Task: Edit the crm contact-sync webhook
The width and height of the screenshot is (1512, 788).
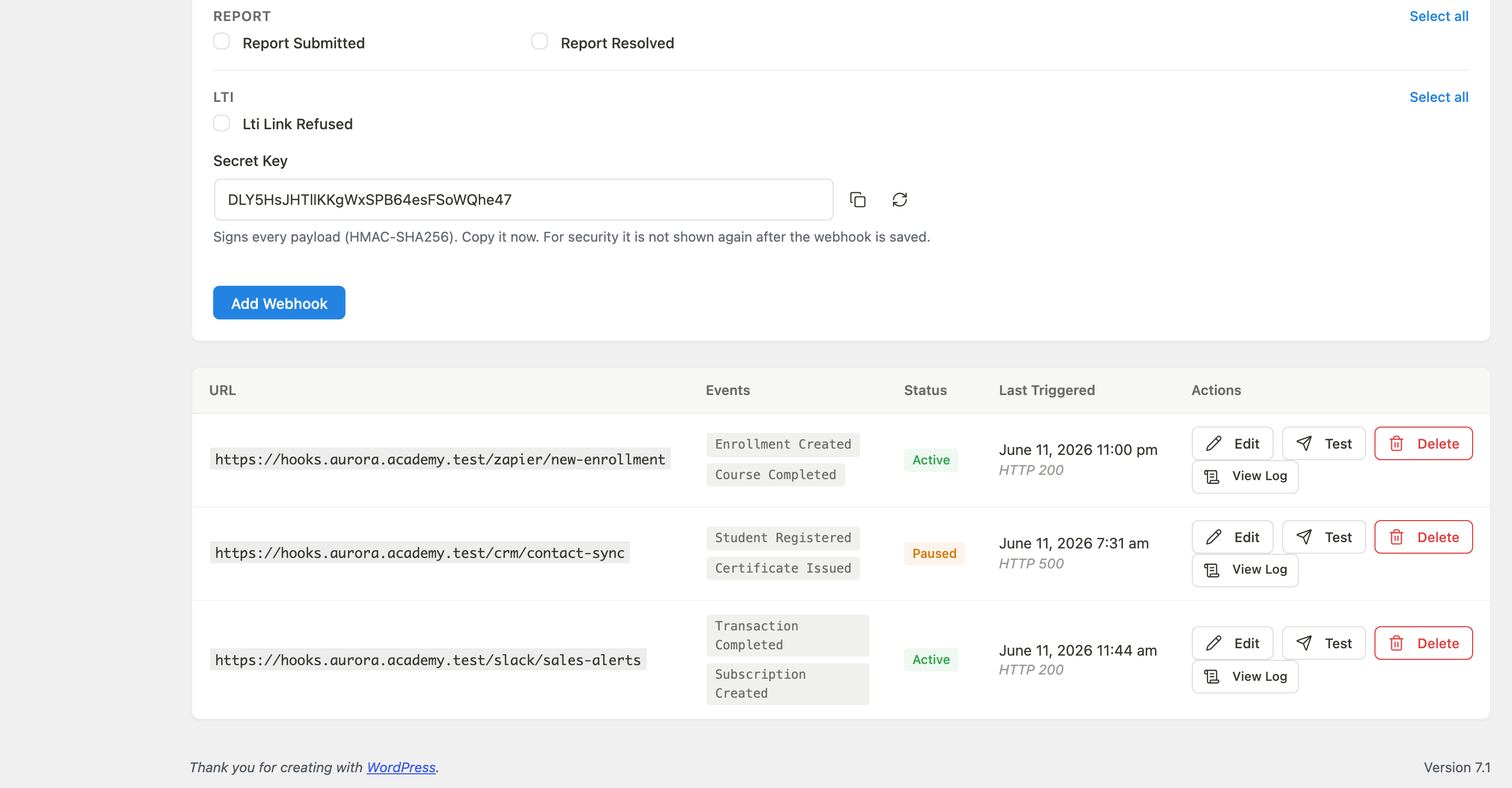Action: pyautogui.click(x=1232, y=537)
